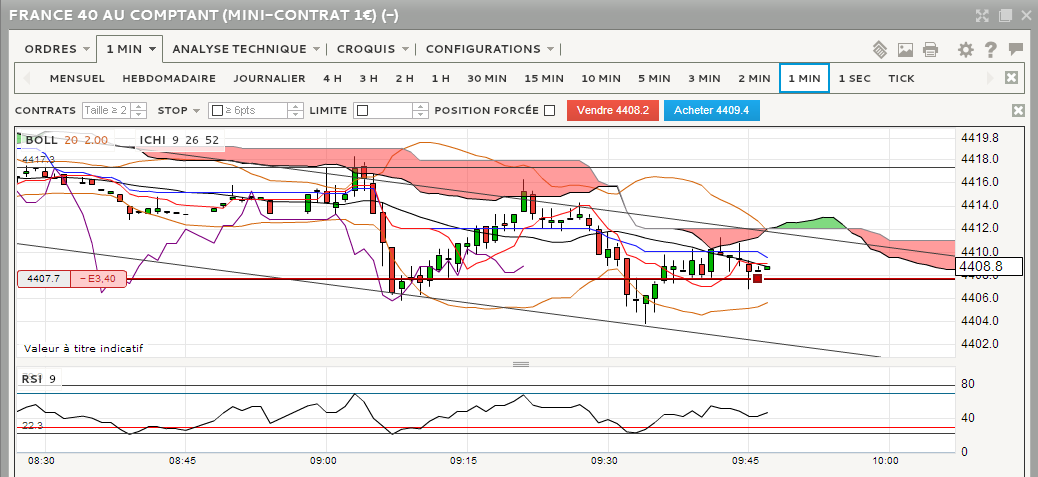1038x477 pixels.
Task: Close the timeframe selector bar
Action: [x=1011, y=78]
